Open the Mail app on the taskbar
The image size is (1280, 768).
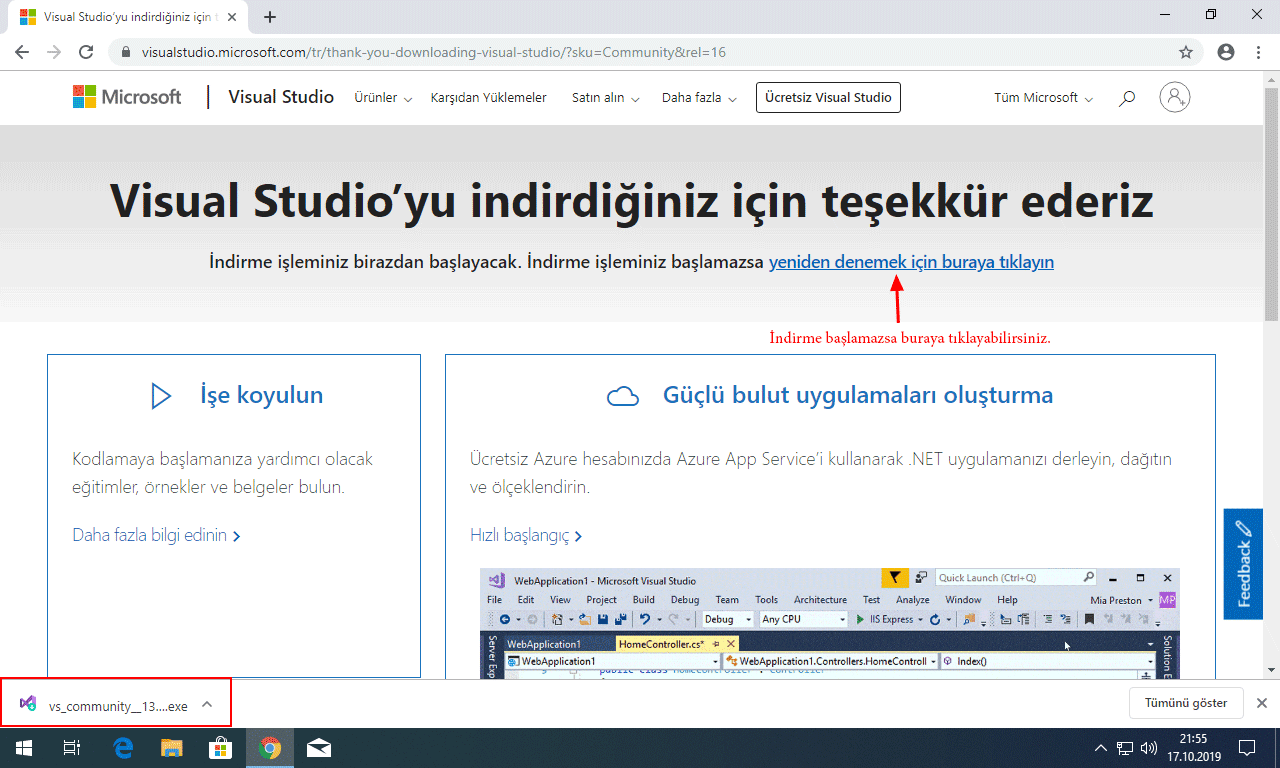pyautogui.click(x=319, y=748)
